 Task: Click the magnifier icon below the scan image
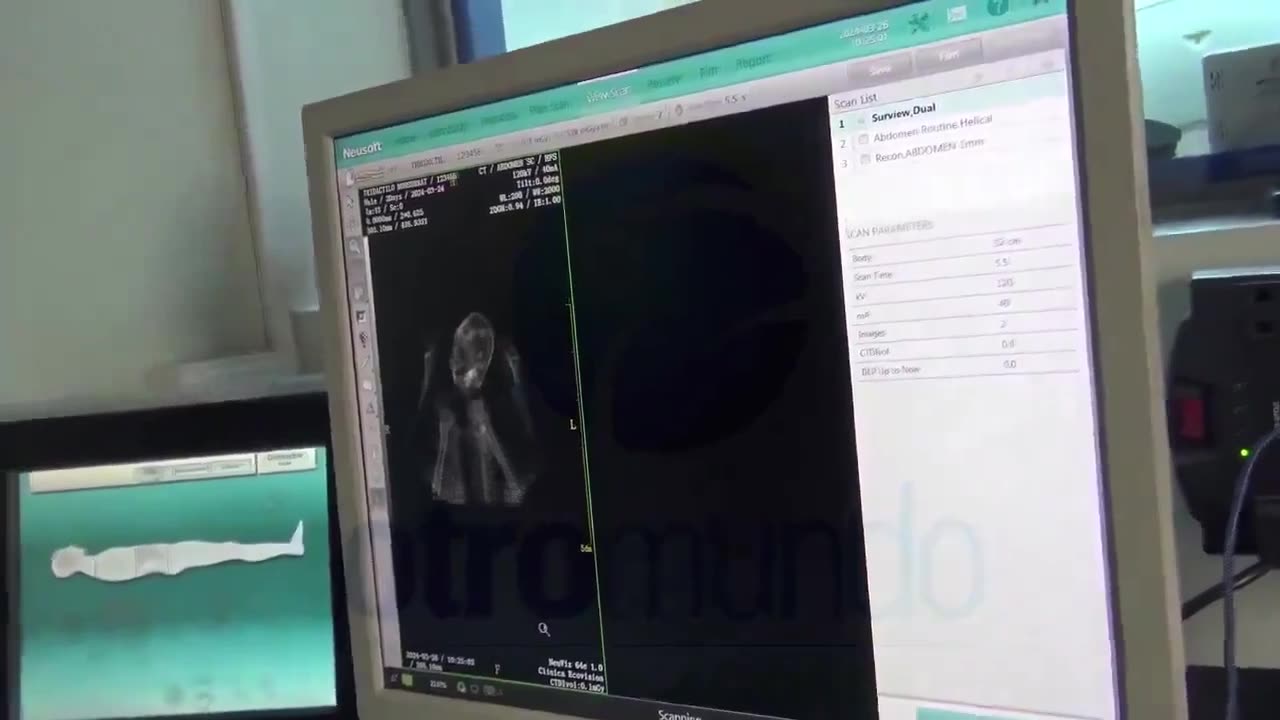click(x=543, y=629)
